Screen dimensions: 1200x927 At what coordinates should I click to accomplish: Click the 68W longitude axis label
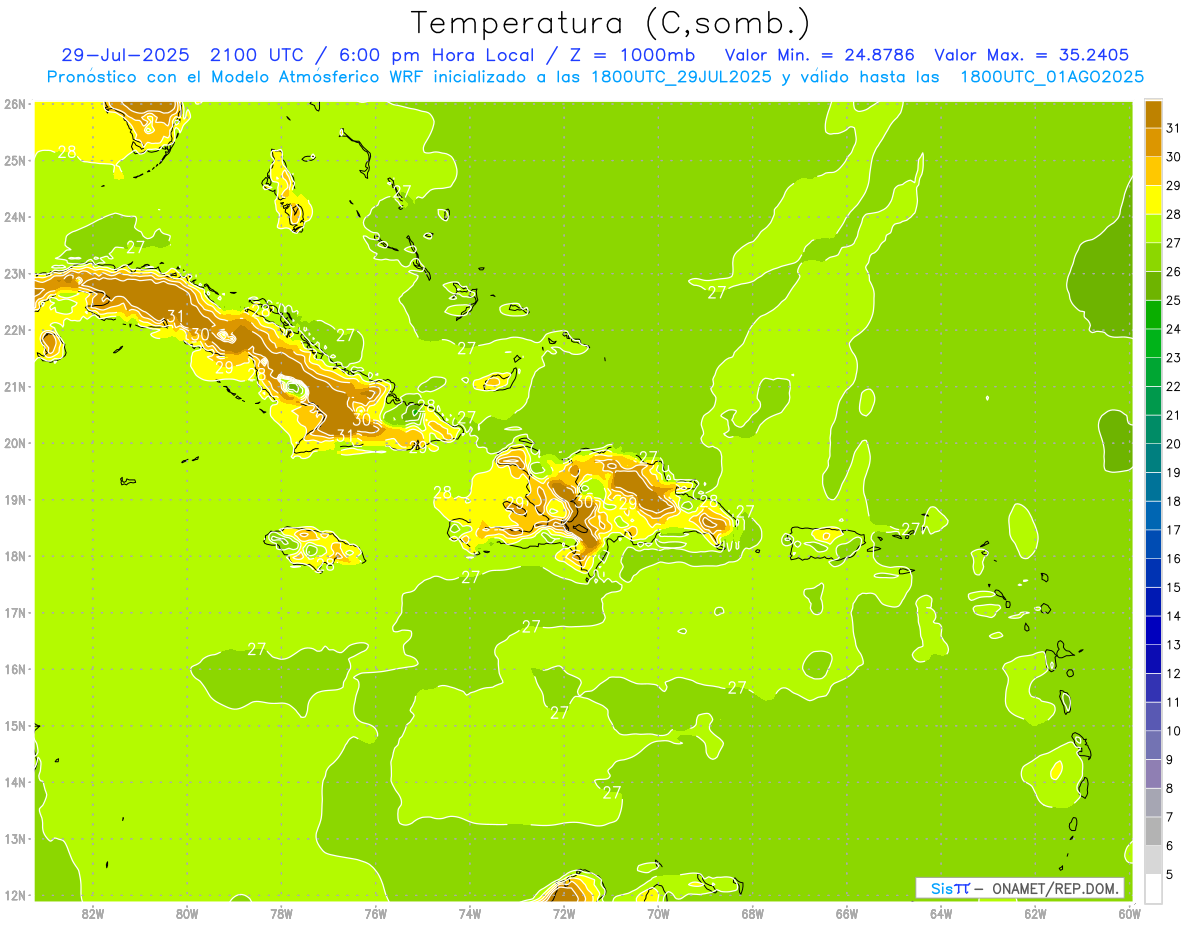(x=752, y=913)
